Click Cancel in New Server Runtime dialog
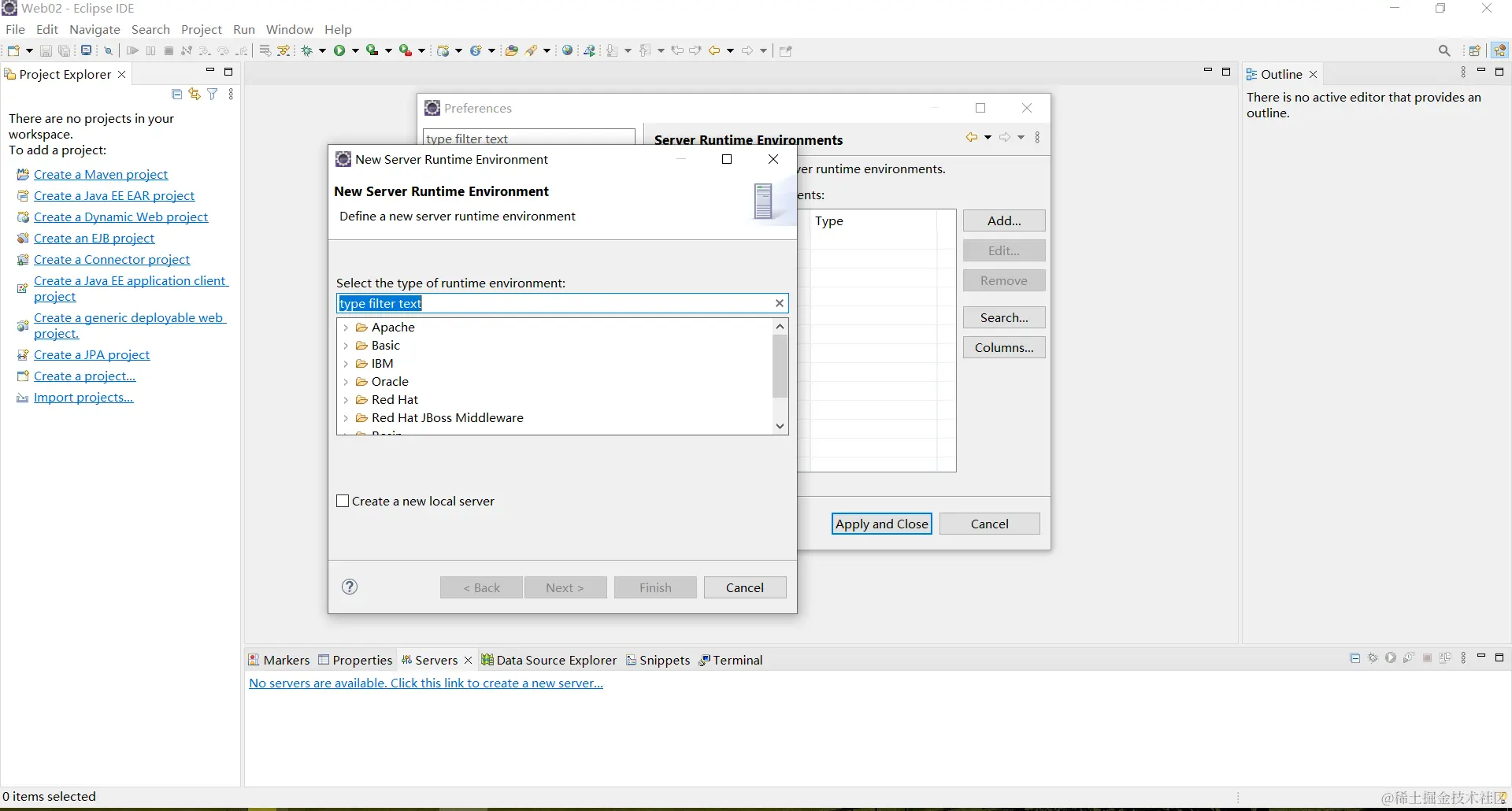1512x811 pixels. [x=745, y=587]
